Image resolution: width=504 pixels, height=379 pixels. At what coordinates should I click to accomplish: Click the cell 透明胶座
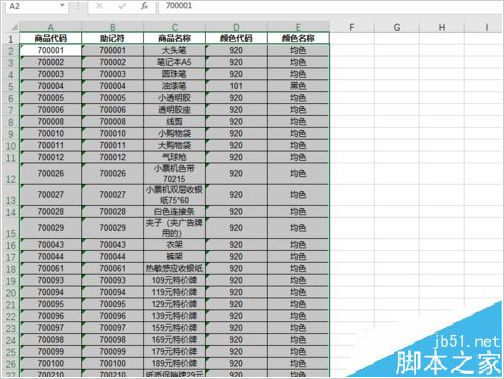click(x=174, y=110)
